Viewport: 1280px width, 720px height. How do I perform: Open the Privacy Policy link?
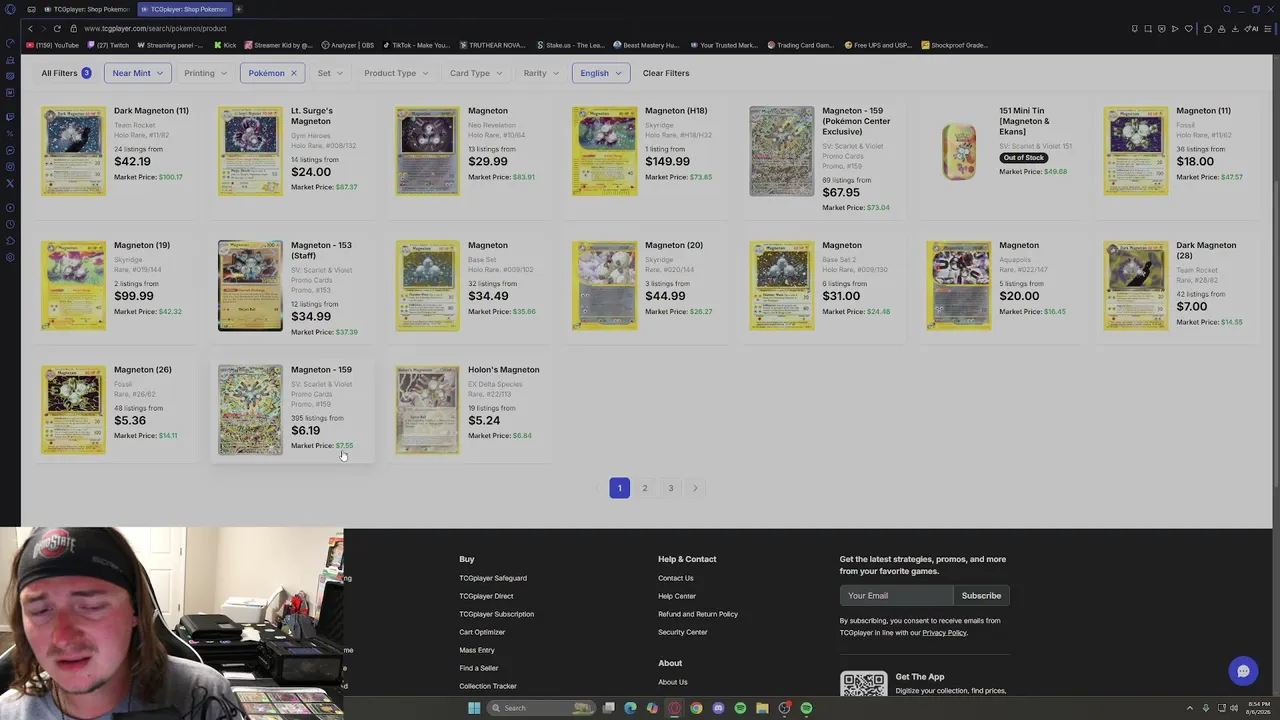click(944, 633)
